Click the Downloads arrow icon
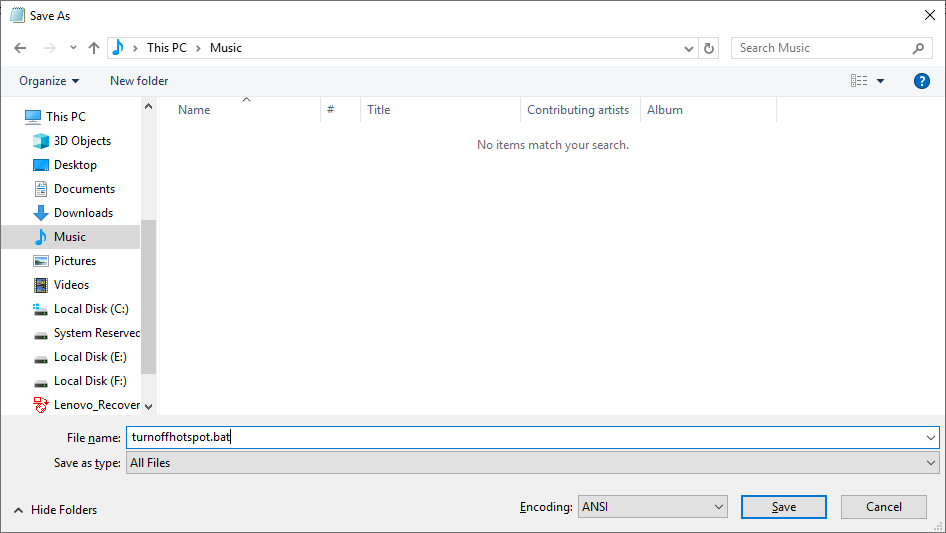Image resolution: width=946 pixels, height=533 pixels. tap(41, 213)
